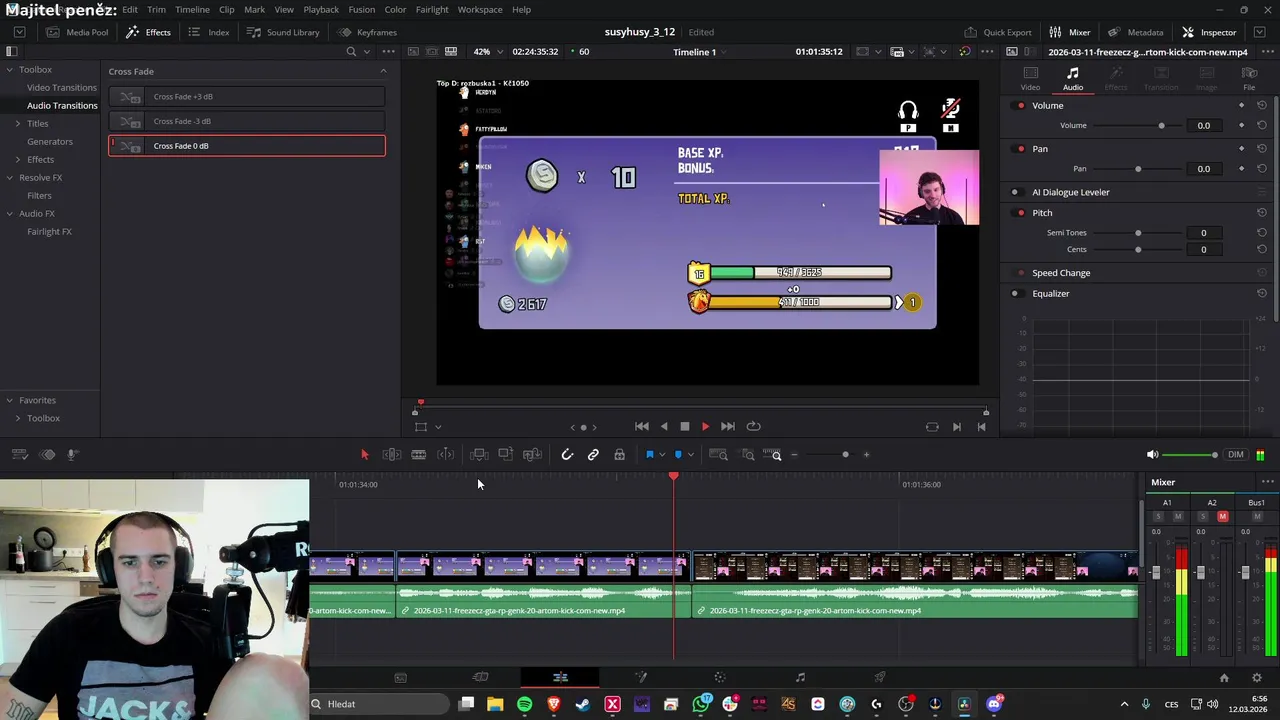1280x720 pixels.
Task: Open Project Settings gear icon
Action: (x=1257, y=678)
